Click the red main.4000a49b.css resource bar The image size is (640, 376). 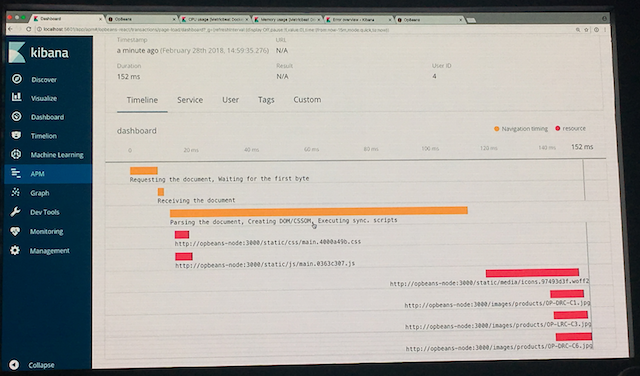point(182,234)
